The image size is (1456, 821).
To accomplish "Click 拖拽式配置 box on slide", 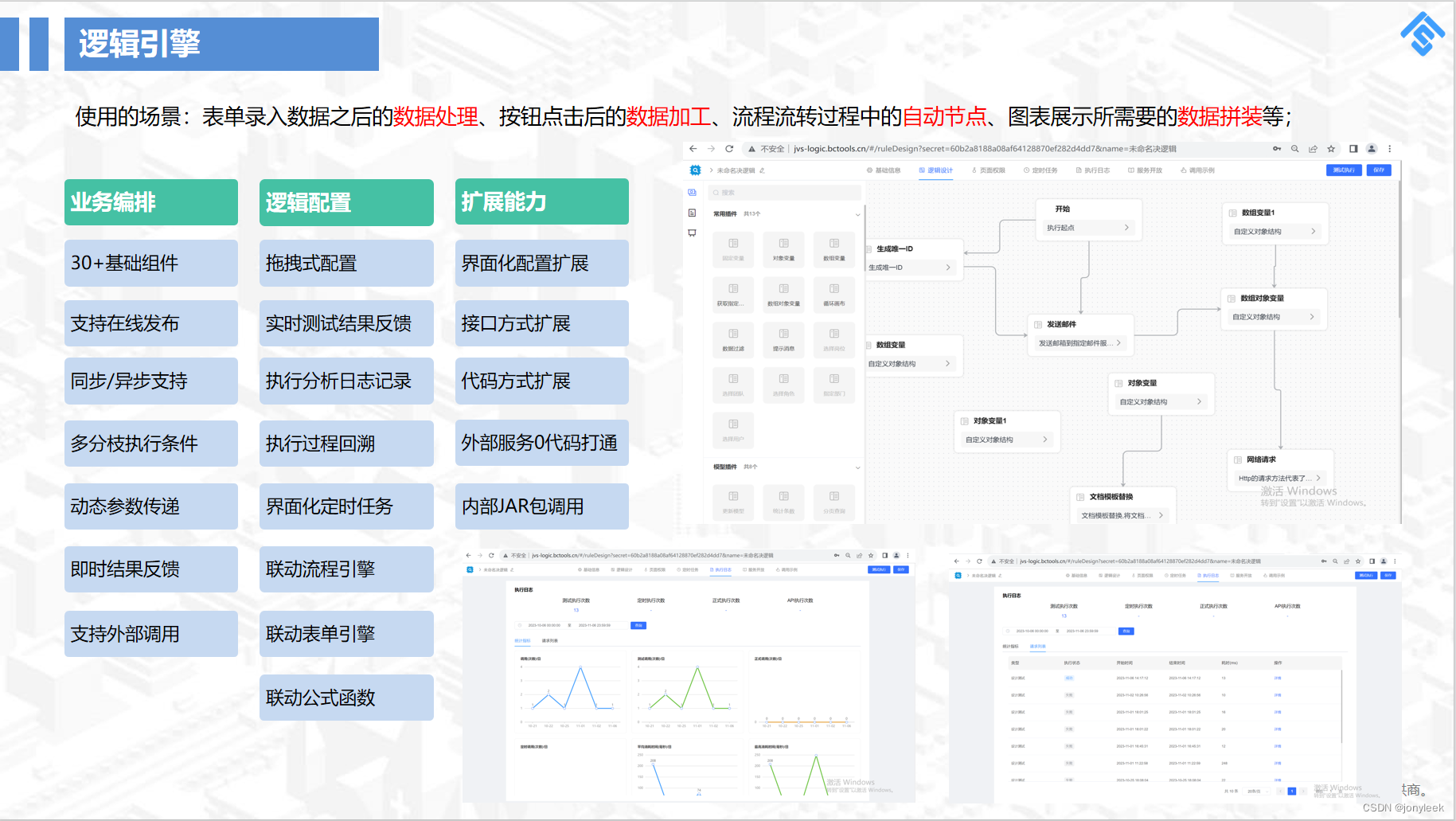I will (x=346, y=264).
